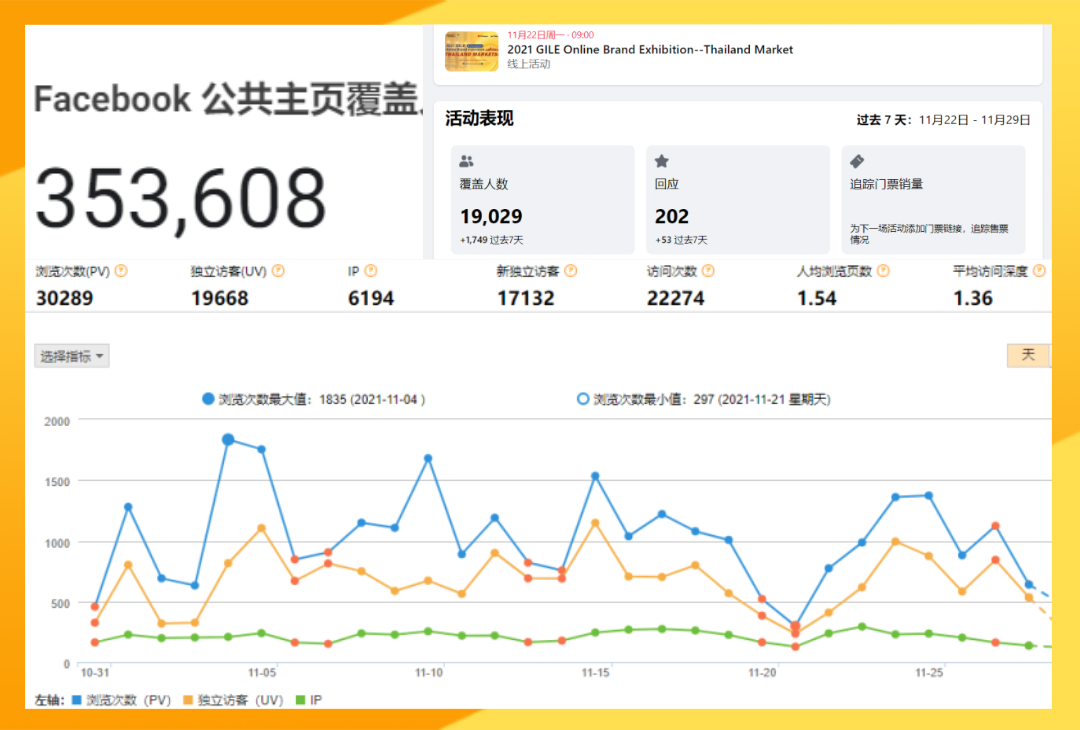Toggle 独立访客（UV）series in bottom legend
Screen dimensions: 1080x730
click(x=237, y=700)
